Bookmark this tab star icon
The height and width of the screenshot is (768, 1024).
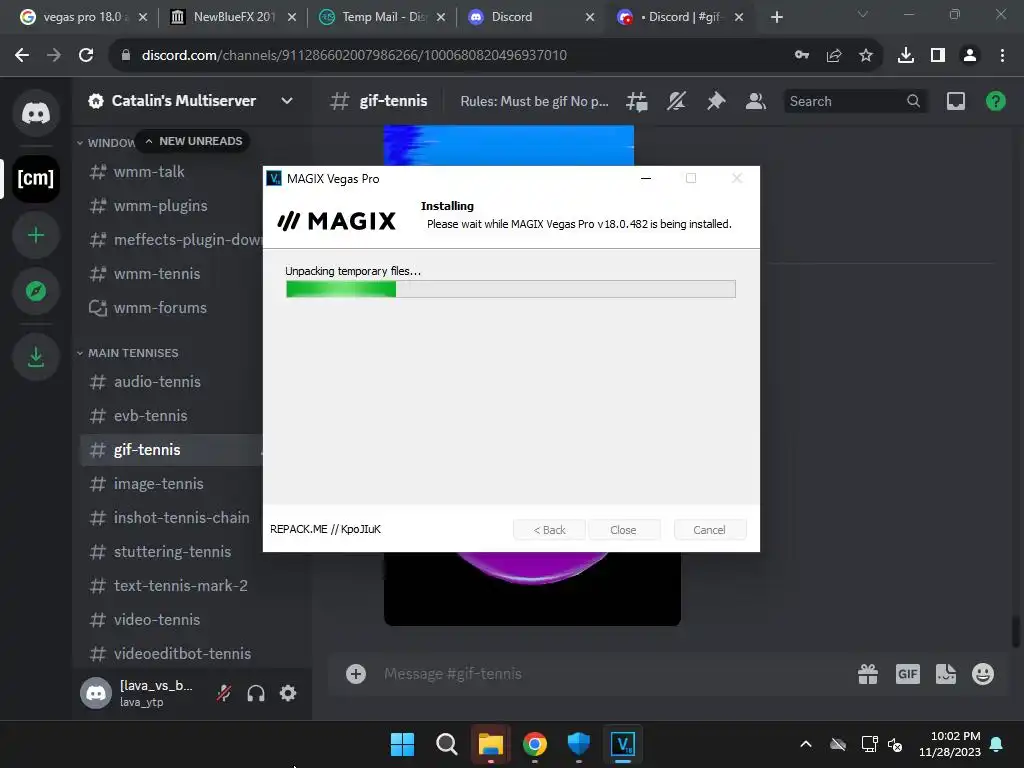(x=866, y=56)
